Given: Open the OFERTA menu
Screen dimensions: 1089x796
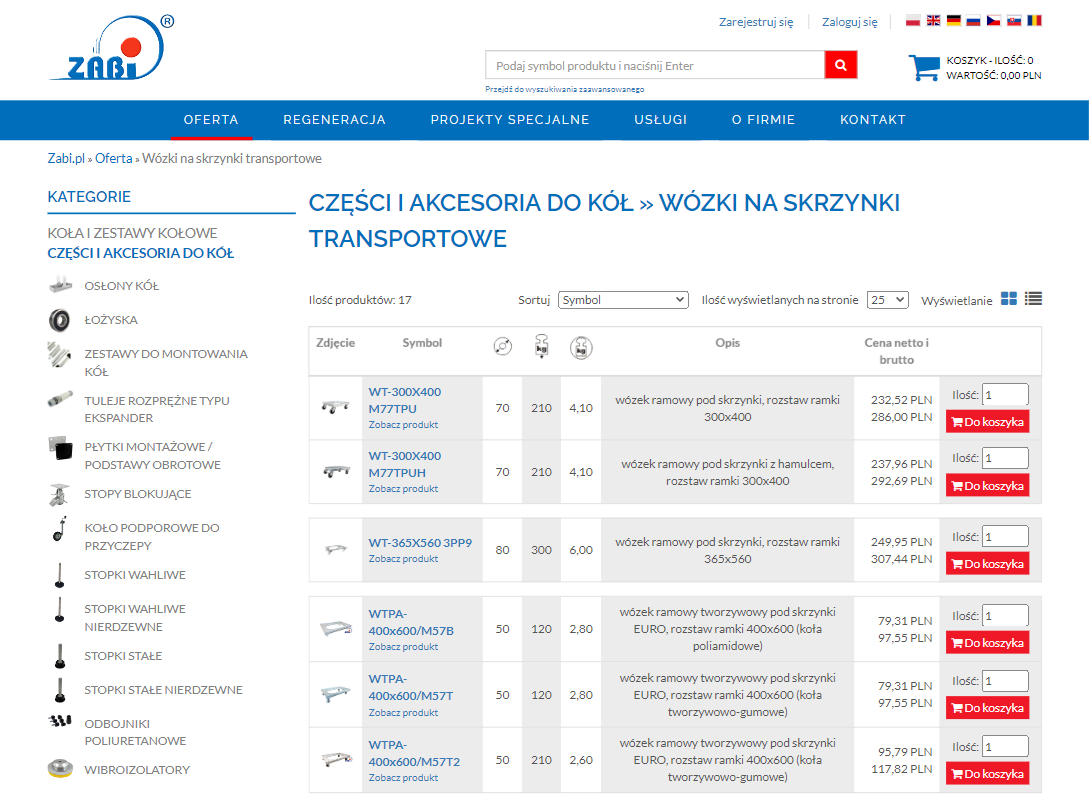Looking at the screenshot, I should point(211,119).
